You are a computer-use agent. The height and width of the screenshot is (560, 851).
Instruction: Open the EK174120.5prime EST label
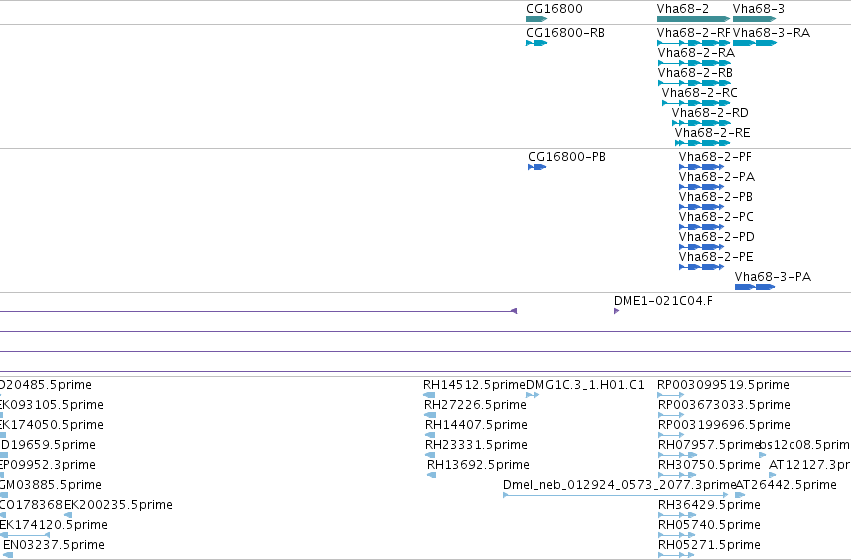[x=54, y=525]
